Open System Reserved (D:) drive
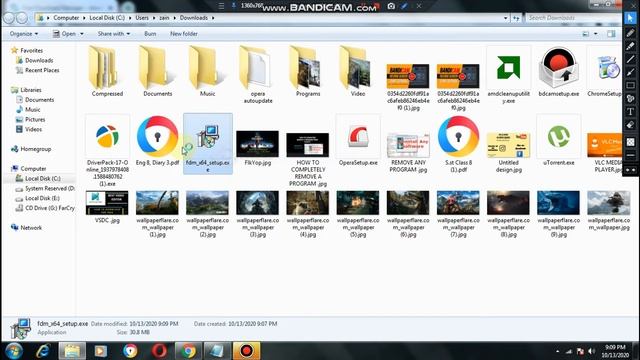 [50, 189]
